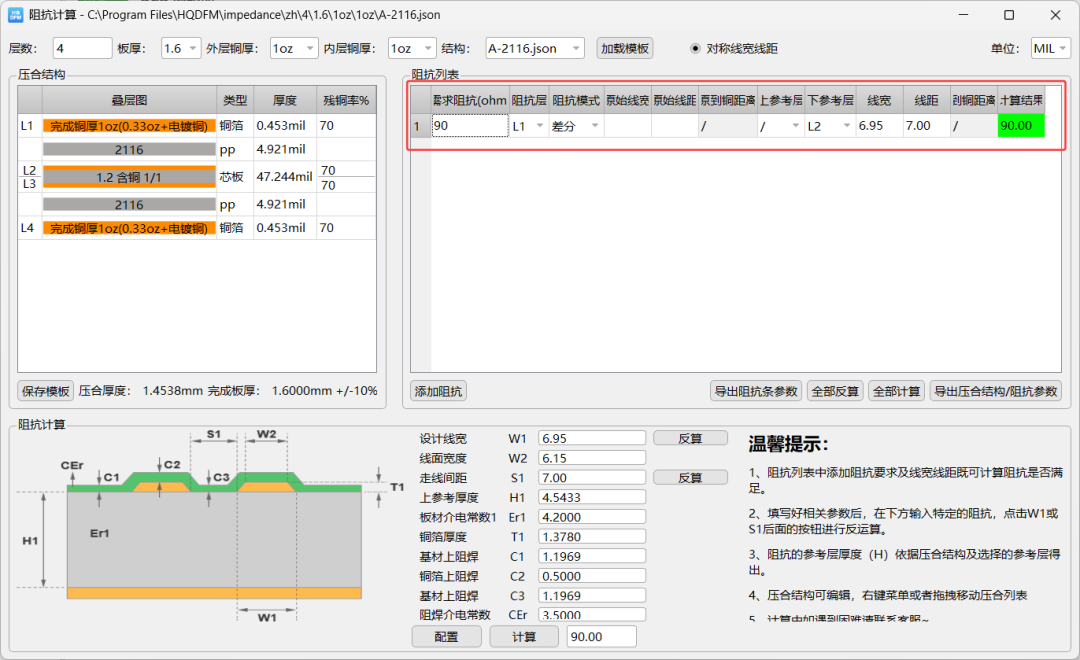Click the 全部反算 button

pos(835,391)
